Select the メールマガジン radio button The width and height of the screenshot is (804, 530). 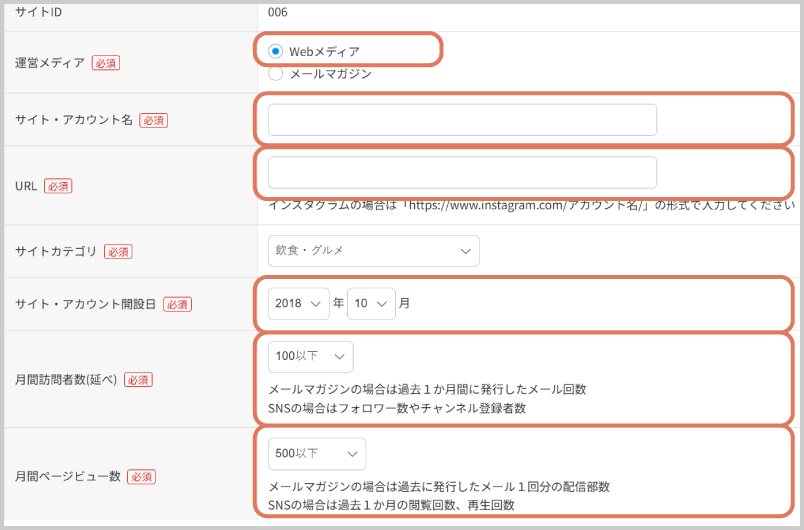[275, 74]
